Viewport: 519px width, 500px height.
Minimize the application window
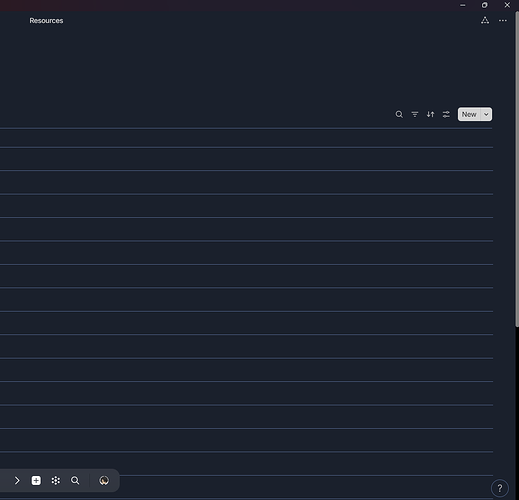coord(463,5)
